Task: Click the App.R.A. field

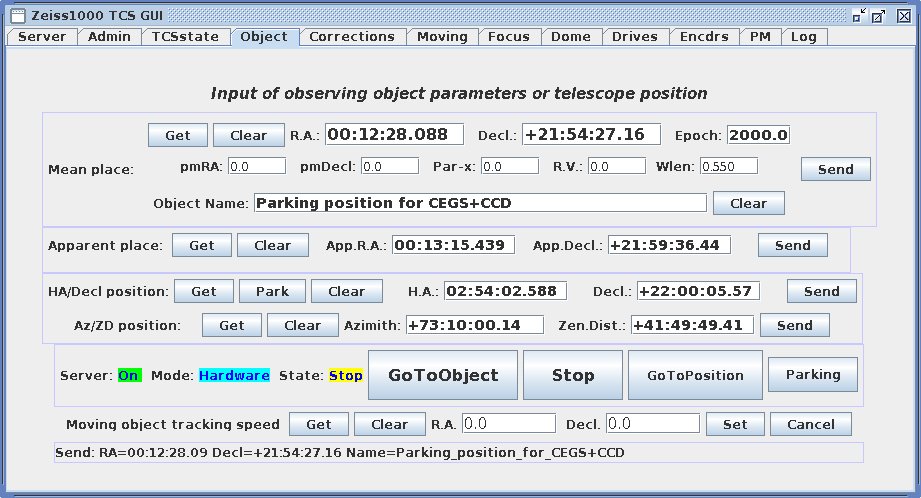Action: (x=453, y=245)
